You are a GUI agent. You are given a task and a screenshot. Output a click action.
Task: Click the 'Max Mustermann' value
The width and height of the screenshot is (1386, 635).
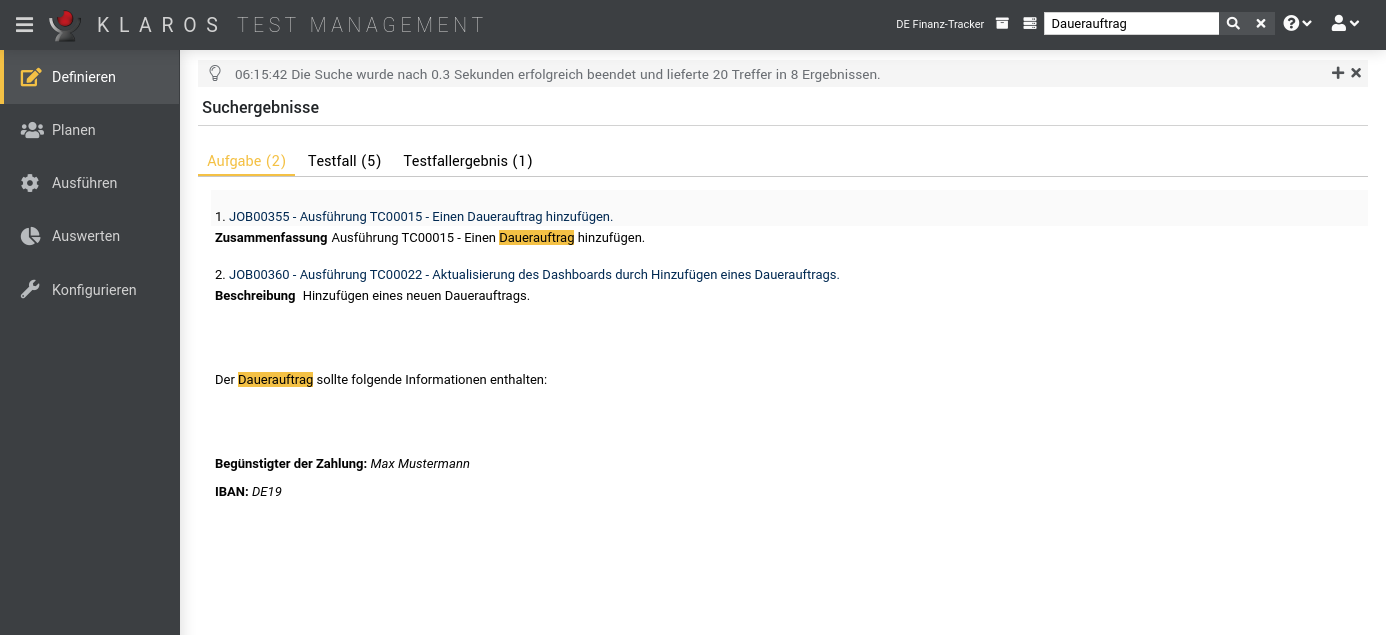(420, 464)
